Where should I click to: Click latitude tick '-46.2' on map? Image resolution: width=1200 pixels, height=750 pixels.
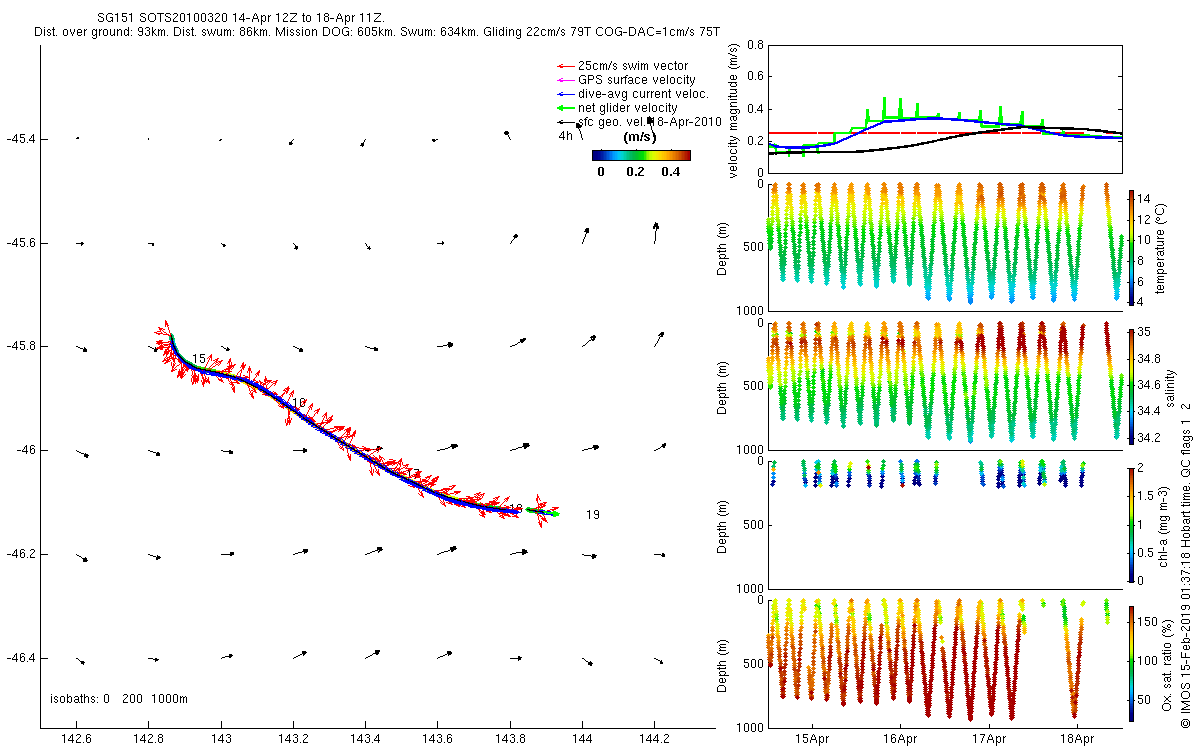tap(20, 554)
